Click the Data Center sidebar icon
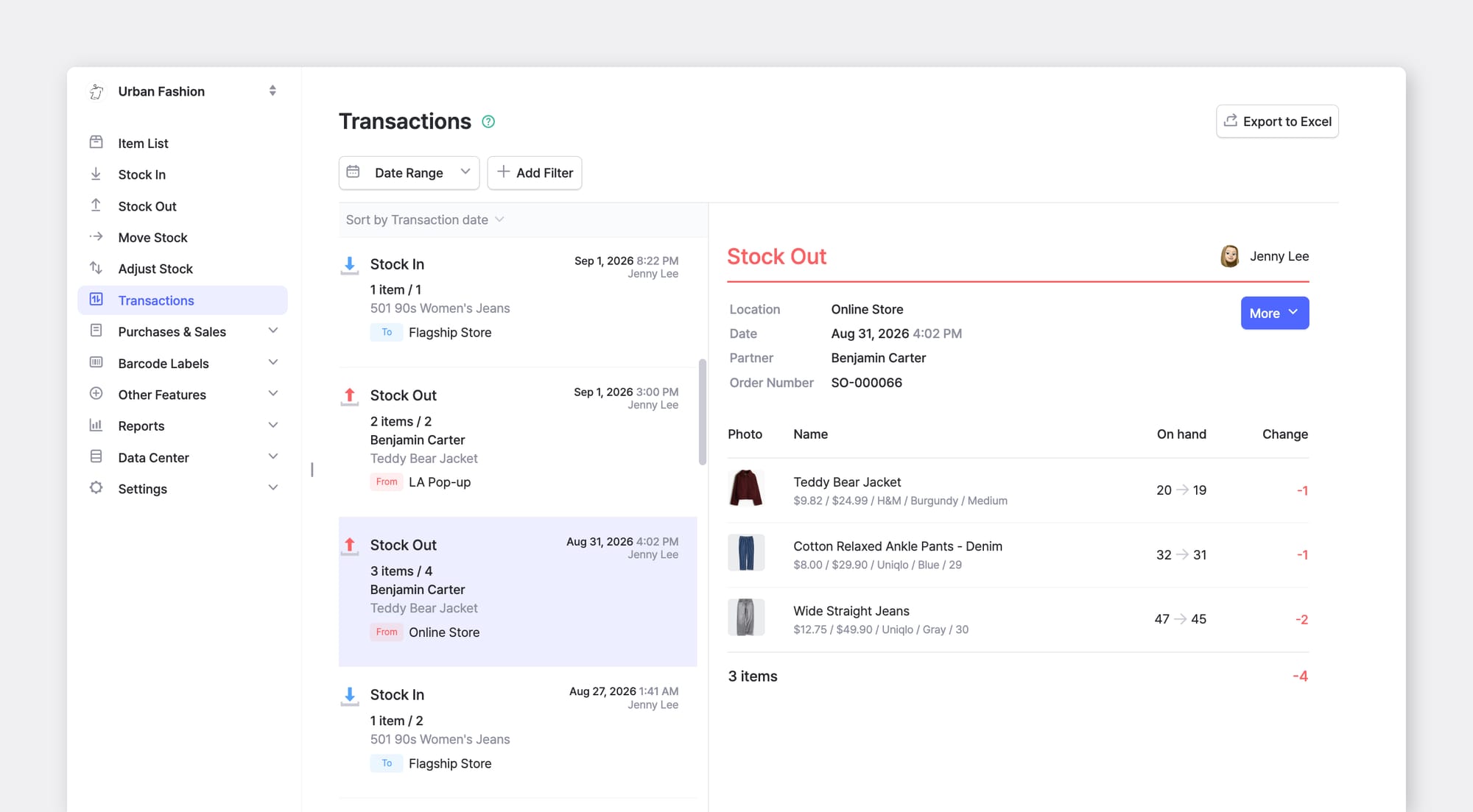Image resolution: width=1473 pixels, height=812 pixels. (96, 456)
